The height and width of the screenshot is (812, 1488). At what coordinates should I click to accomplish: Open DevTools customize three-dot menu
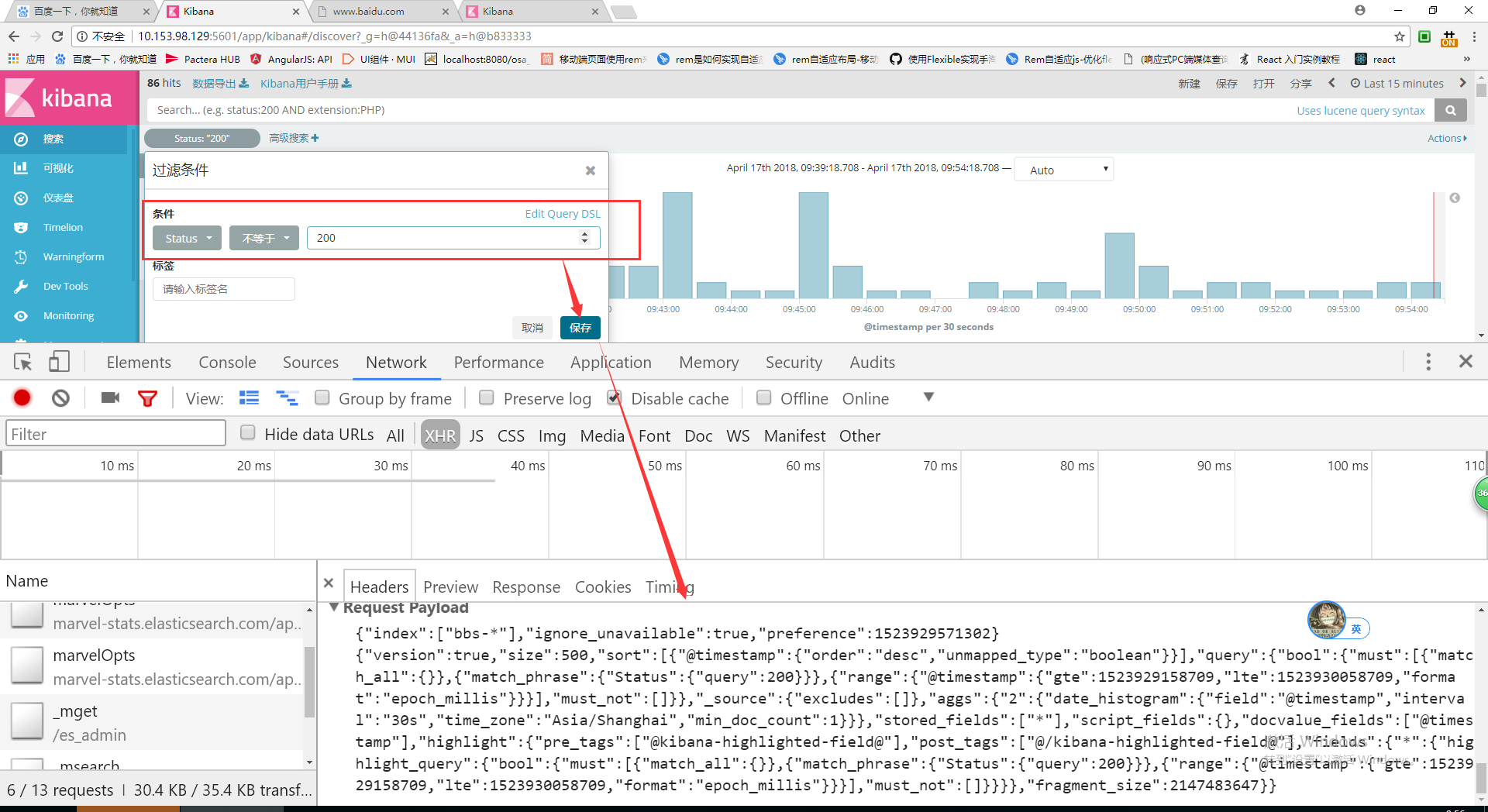[1428, 362]
